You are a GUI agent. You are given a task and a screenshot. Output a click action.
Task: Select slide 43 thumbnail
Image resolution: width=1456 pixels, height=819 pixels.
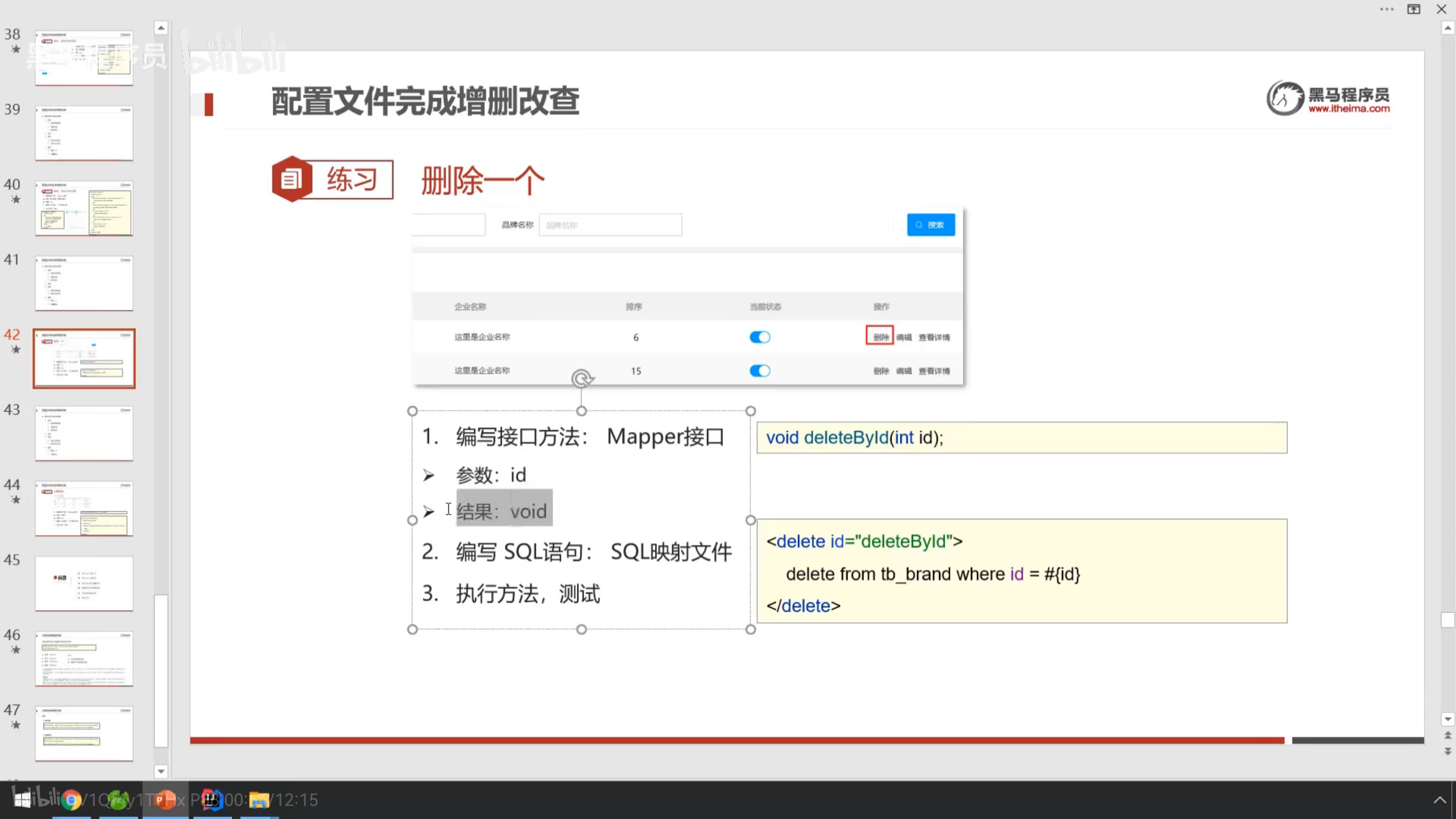tap(84, 433)
